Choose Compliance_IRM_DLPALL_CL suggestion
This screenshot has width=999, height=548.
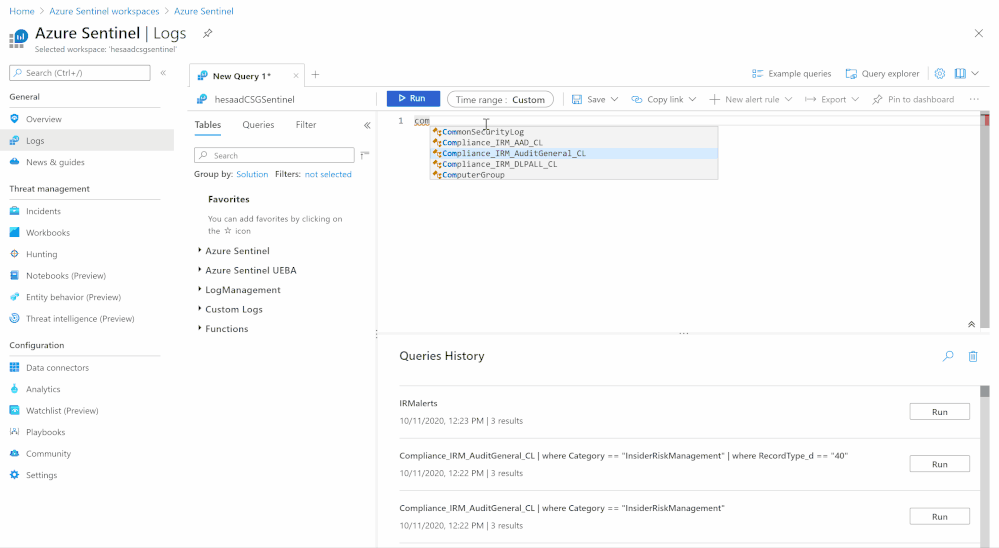point(574,164)
